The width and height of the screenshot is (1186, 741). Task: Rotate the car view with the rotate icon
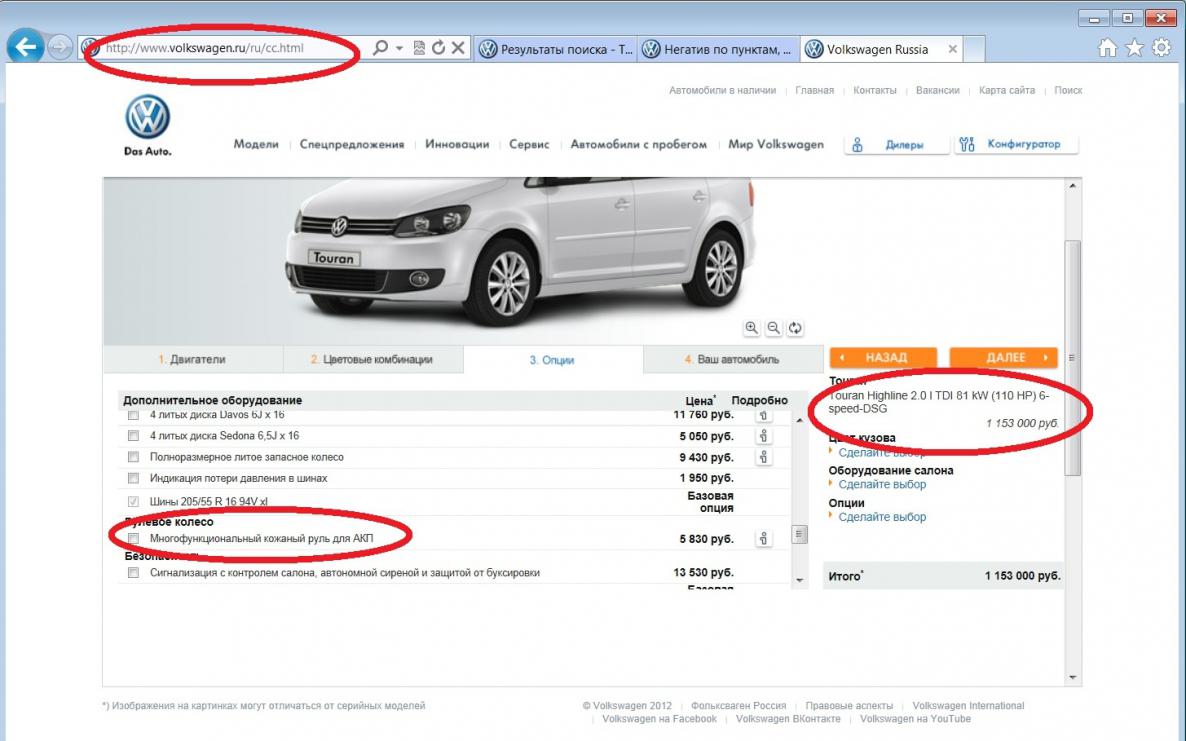point(795,327)
